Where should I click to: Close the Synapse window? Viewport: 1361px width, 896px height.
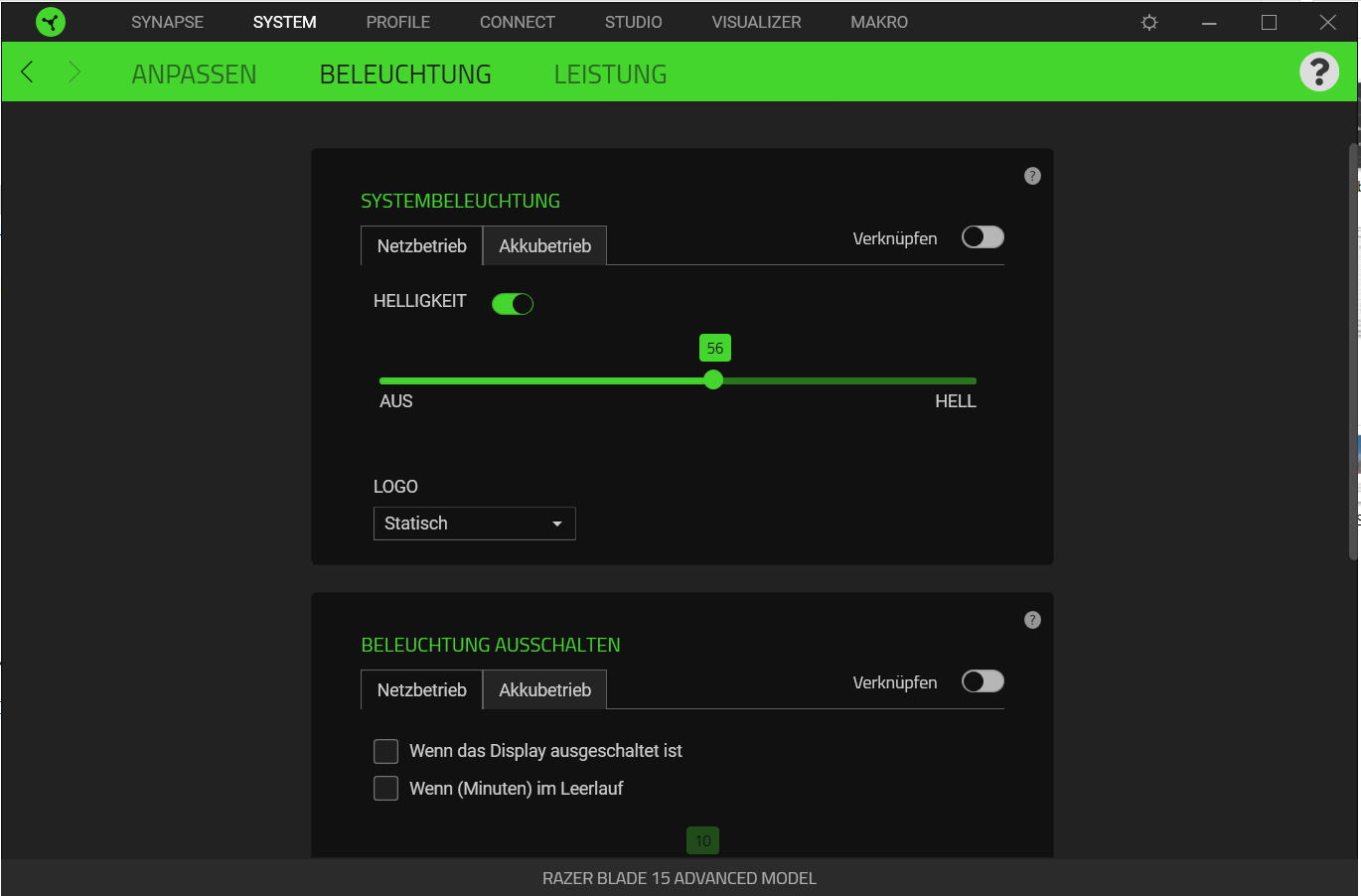pos(1328,22)
